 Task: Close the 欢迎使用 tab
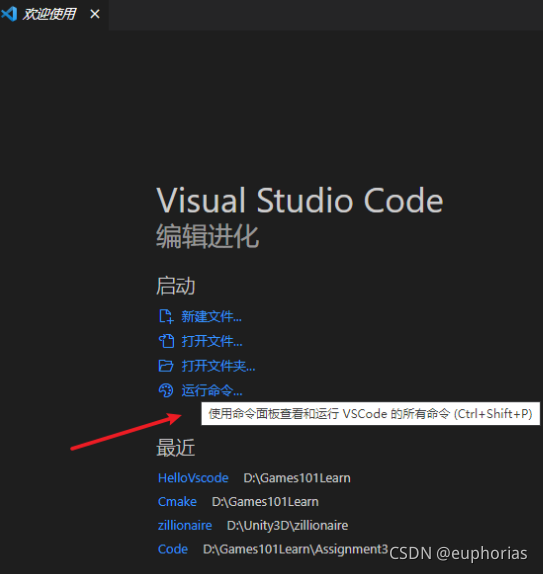click(x=95, y=14)
